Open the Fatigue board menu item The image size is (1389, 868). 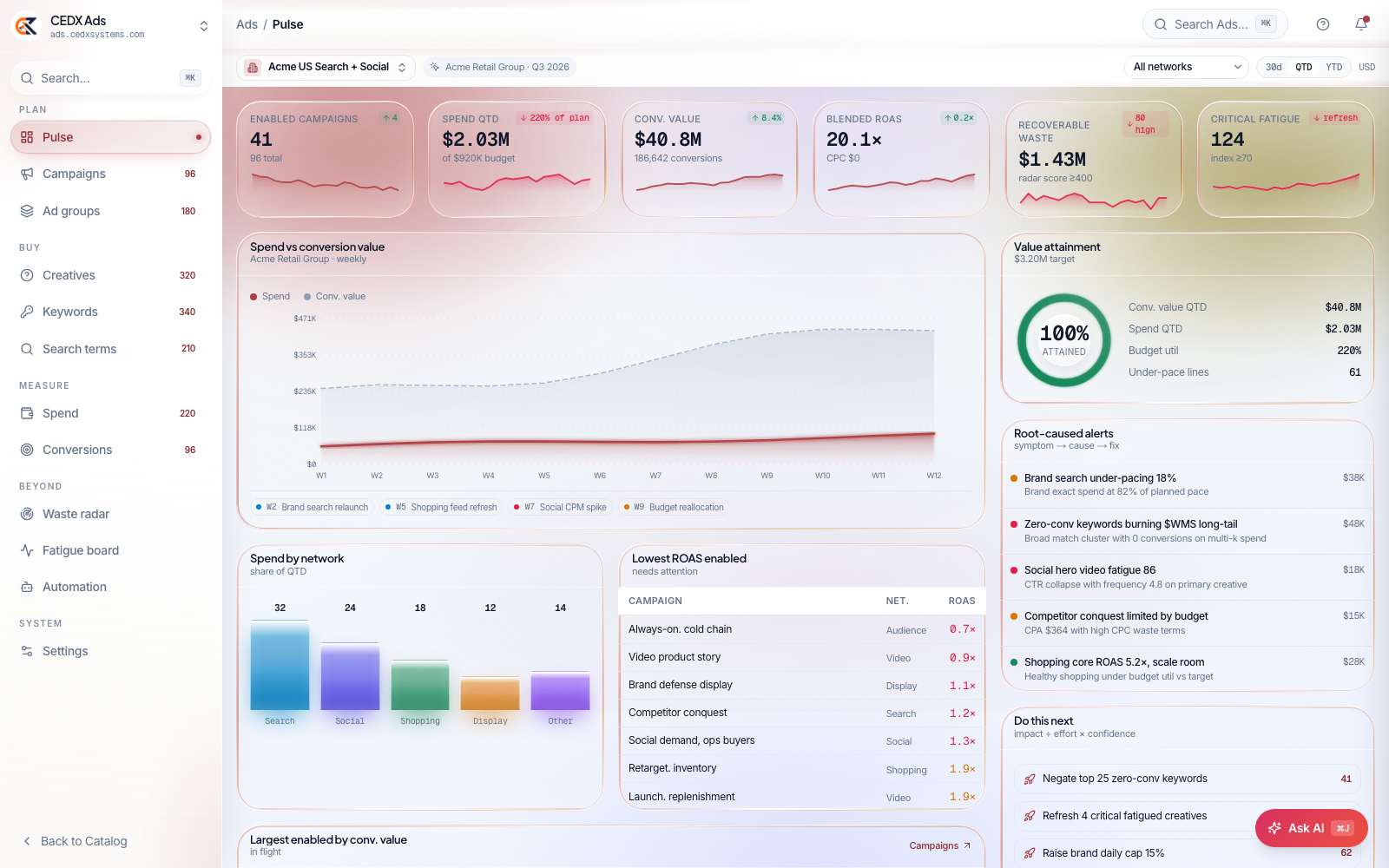coord(110,550)
